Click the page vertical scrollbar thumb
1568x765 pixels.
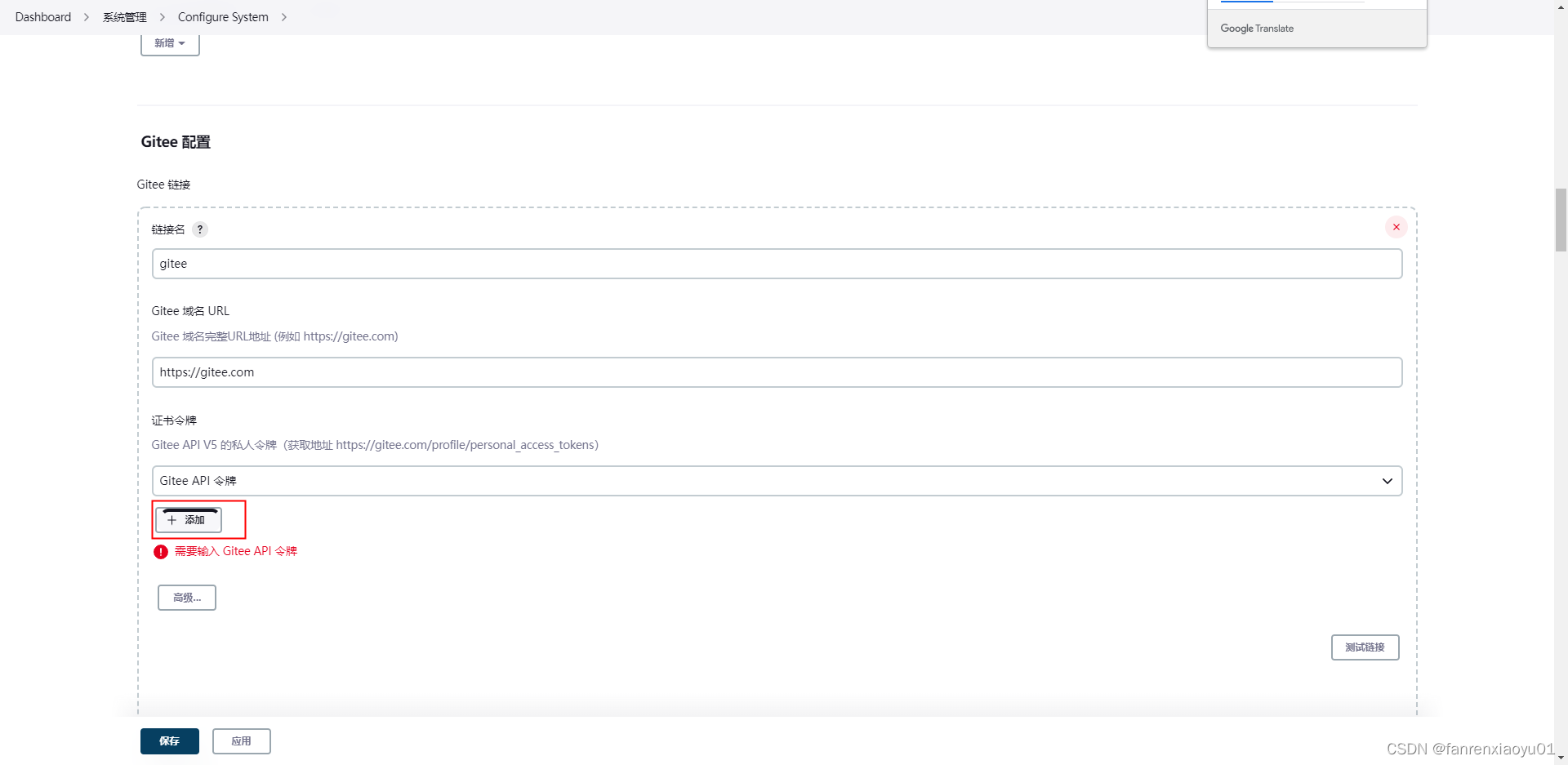pyautogui.click(x=1561, y=220)
